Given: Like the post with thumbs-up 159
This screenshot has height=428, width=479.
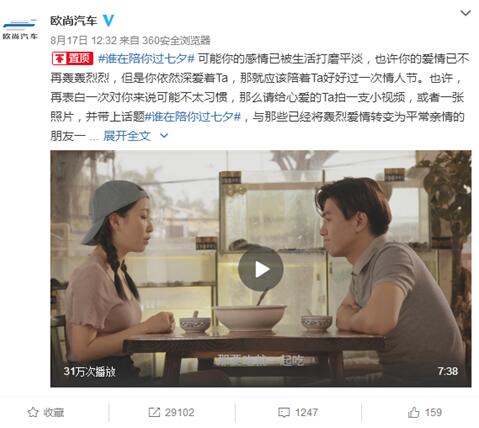Looking at the screenshot, I should 425,412.
